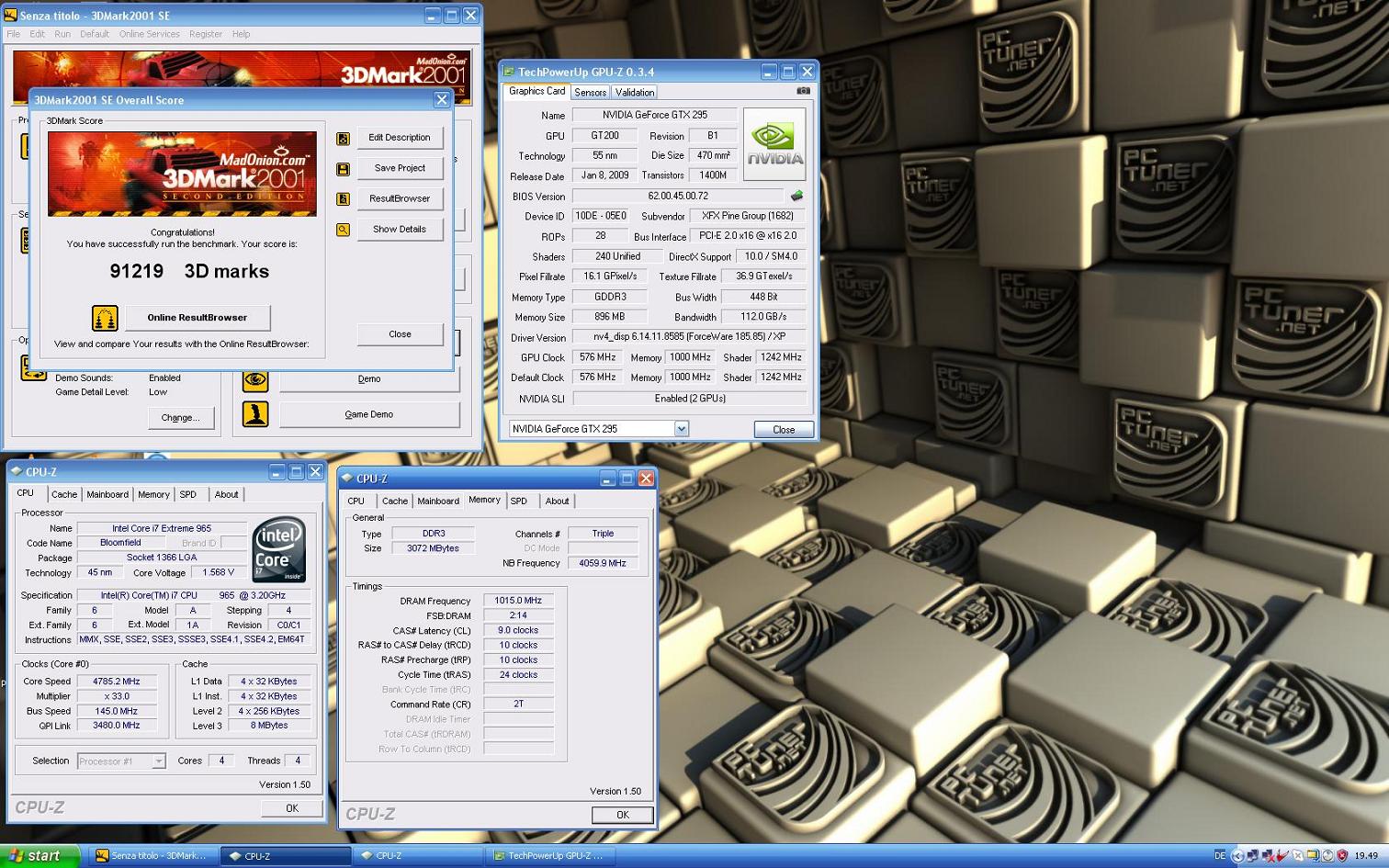
Task: Click the DE language indicator in the taskbar
Action: click(1219, 856)
